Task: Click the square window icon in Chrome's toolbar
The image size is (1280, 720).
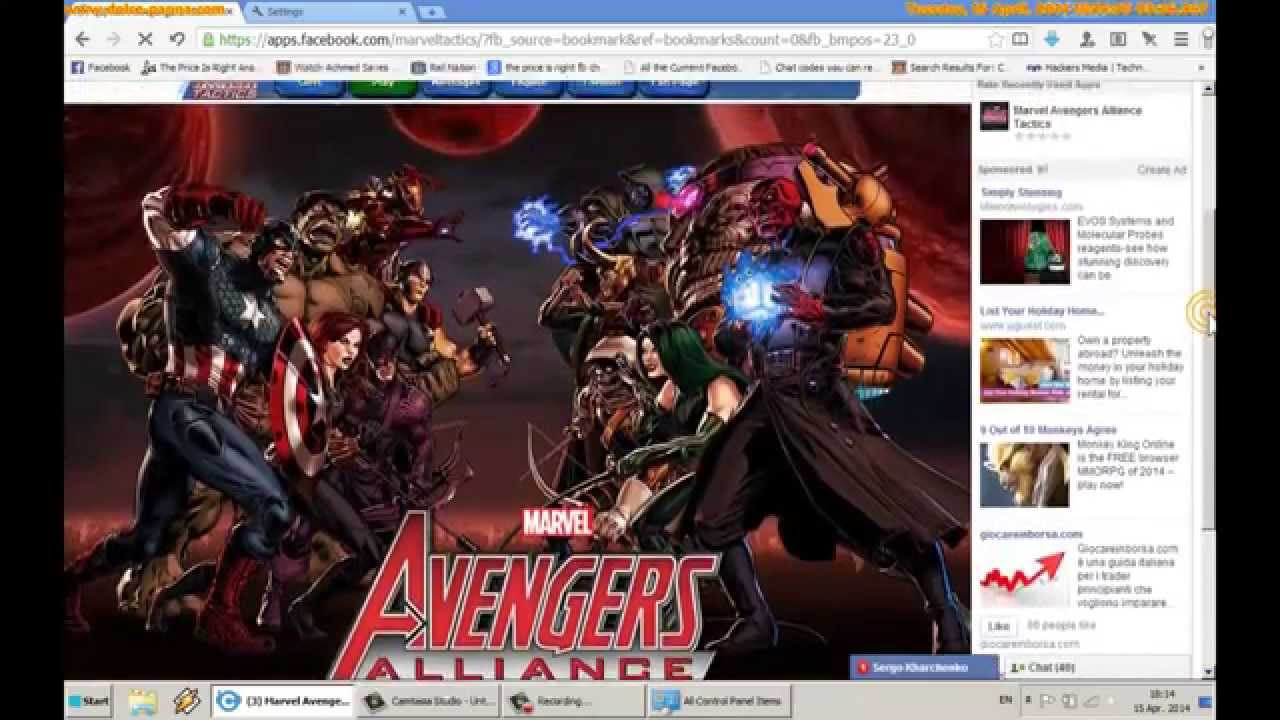Action: point(1118,39)
